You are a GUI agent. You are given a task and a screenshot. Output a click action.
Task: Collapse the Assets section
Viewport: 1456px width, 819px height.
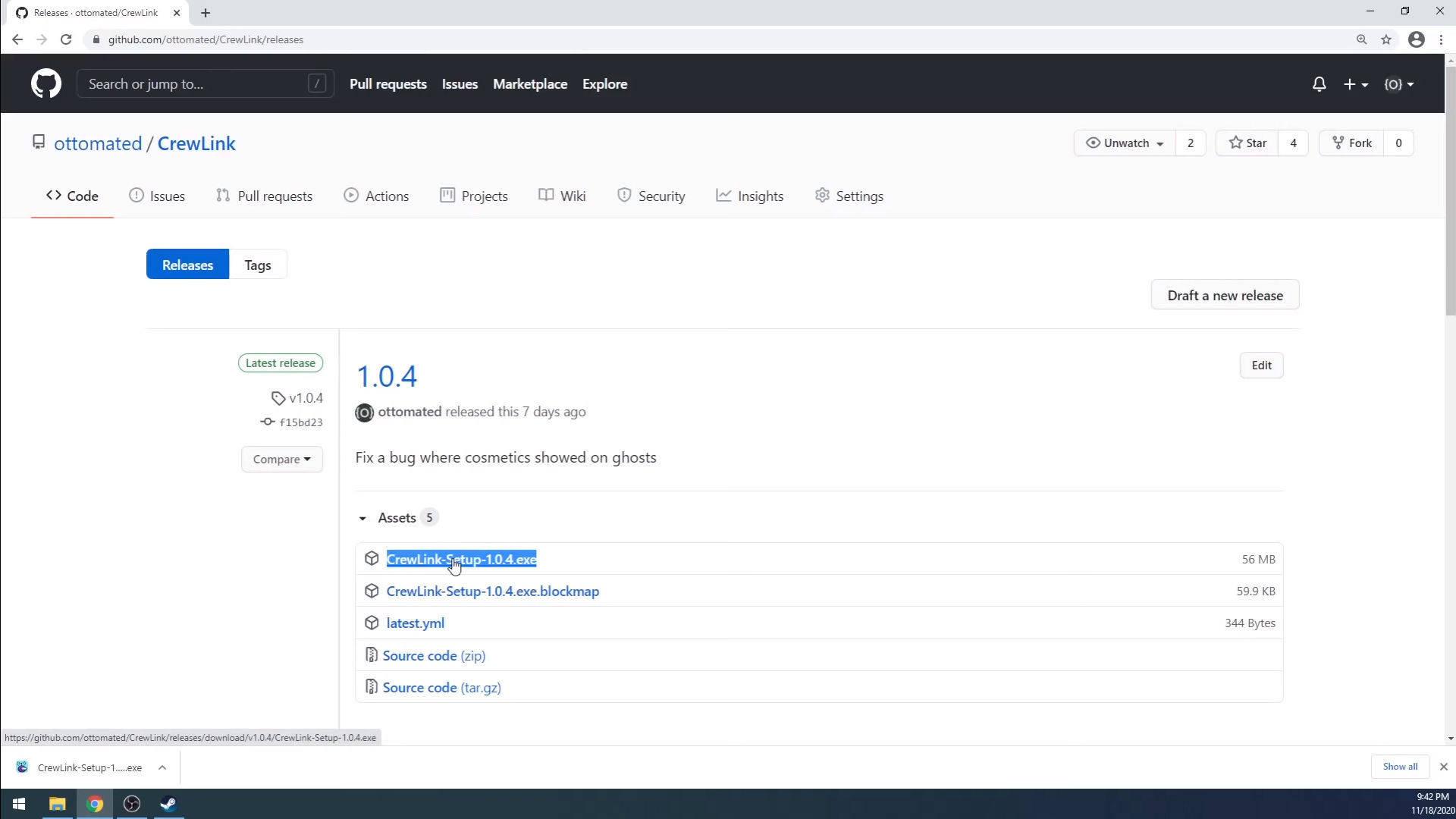362,518
